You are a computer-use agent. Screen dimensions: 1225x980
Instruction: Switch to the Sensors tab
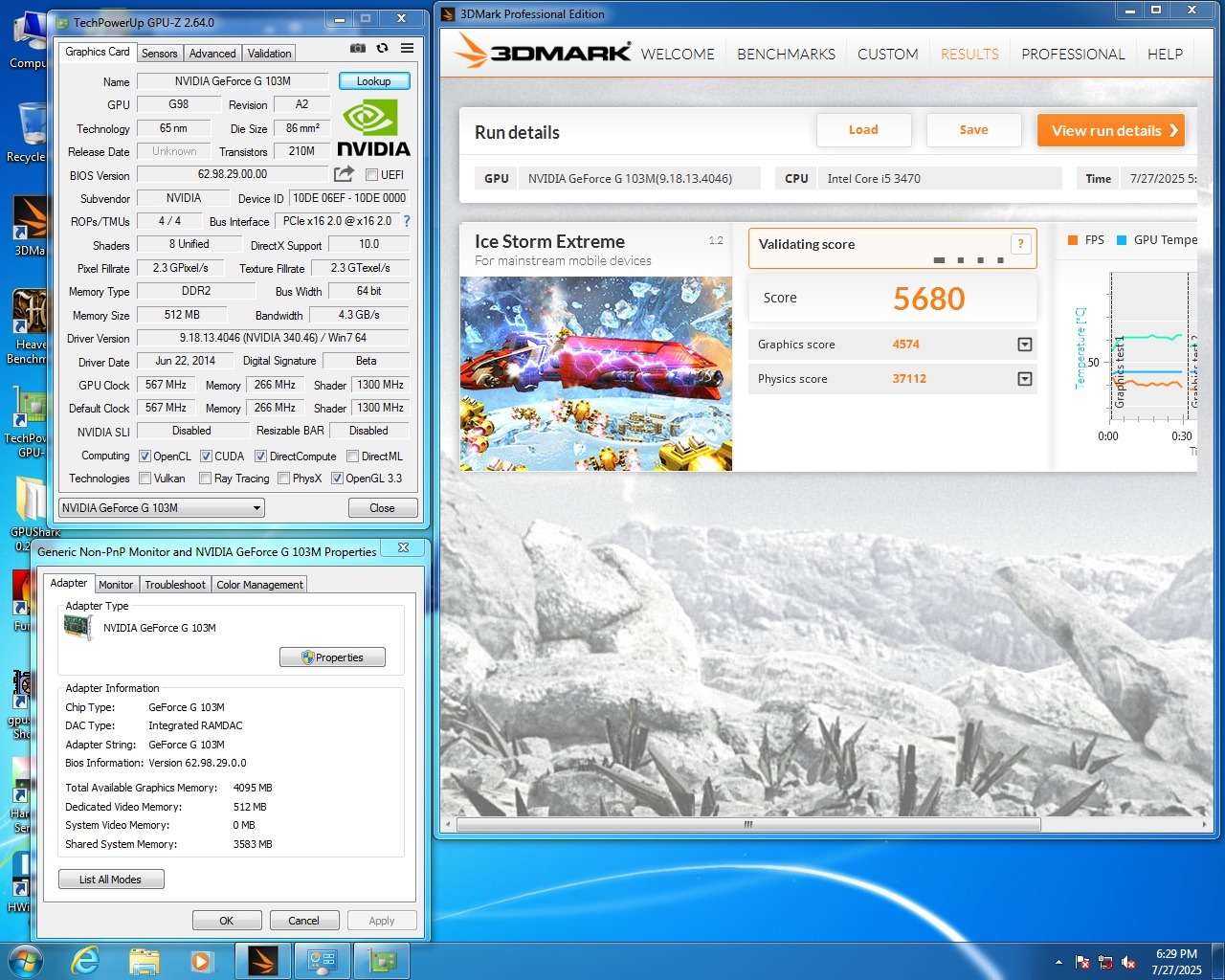coord(160,54)
